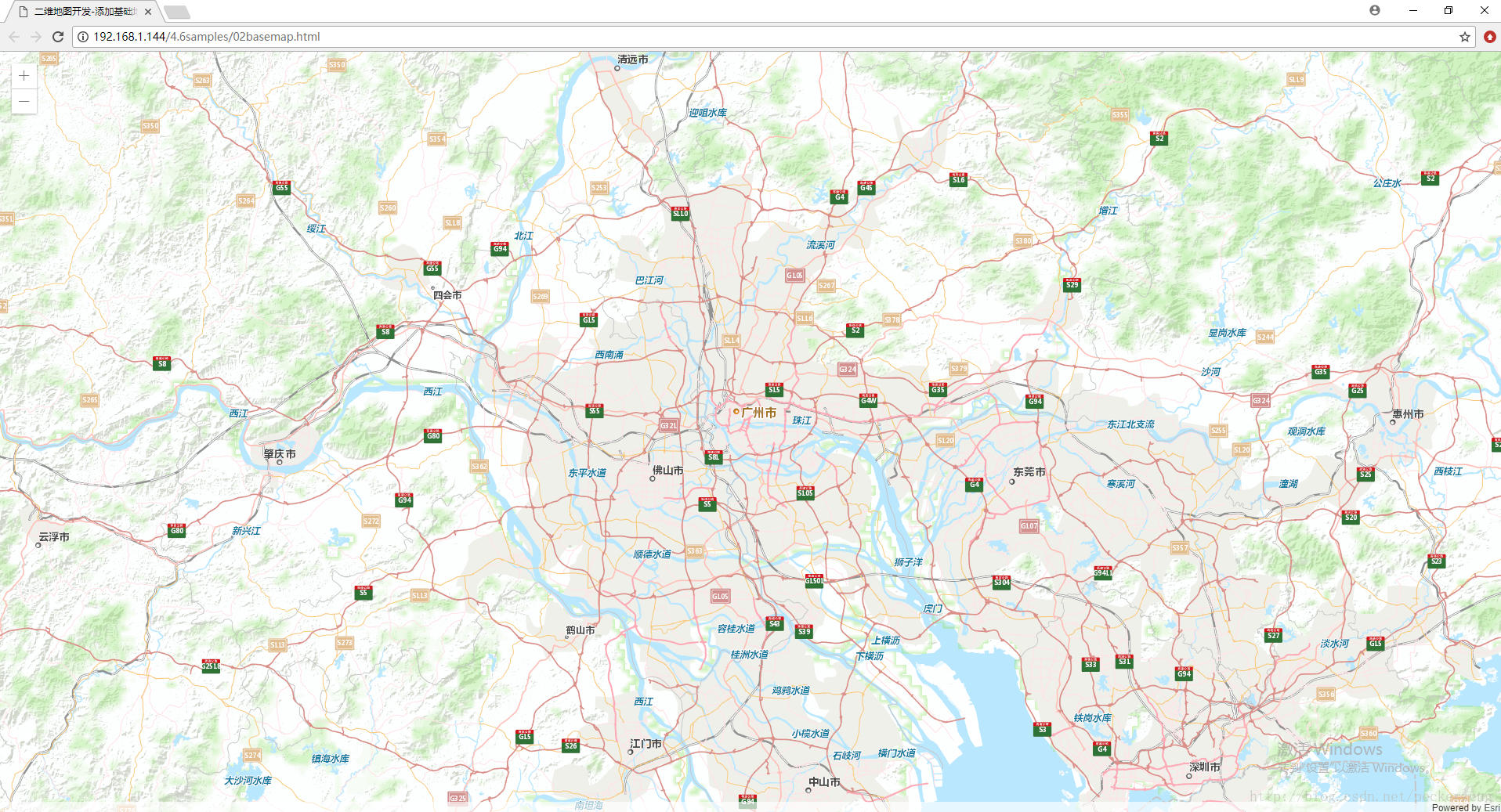Image resolution: width=1501 pixels, height=812 pixels.
Task: Select the 迎咀水库 reservoir label
Action: pos(707,113)
